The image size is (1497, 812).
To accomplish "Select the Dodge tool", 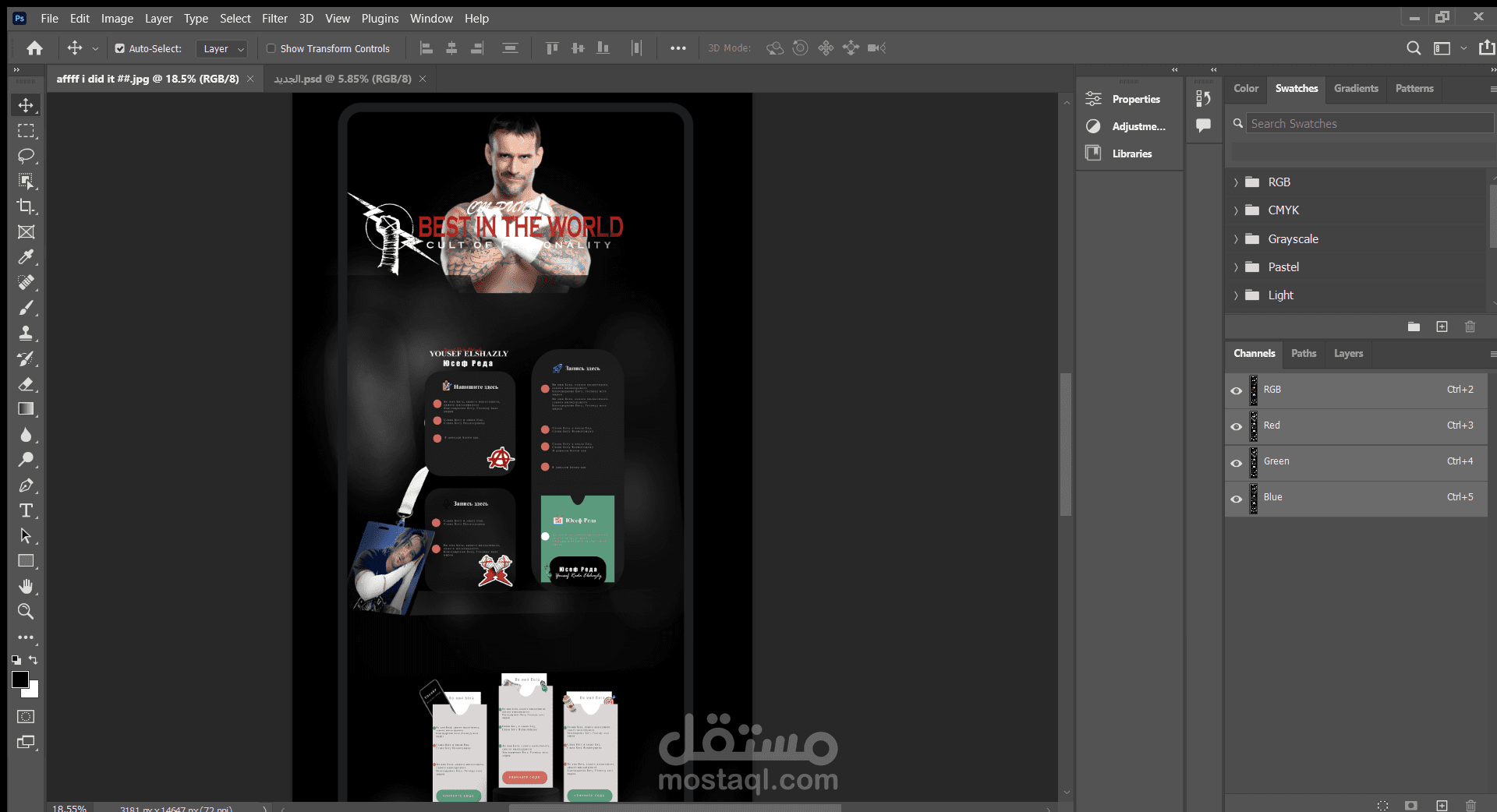I will pos(26,460).
